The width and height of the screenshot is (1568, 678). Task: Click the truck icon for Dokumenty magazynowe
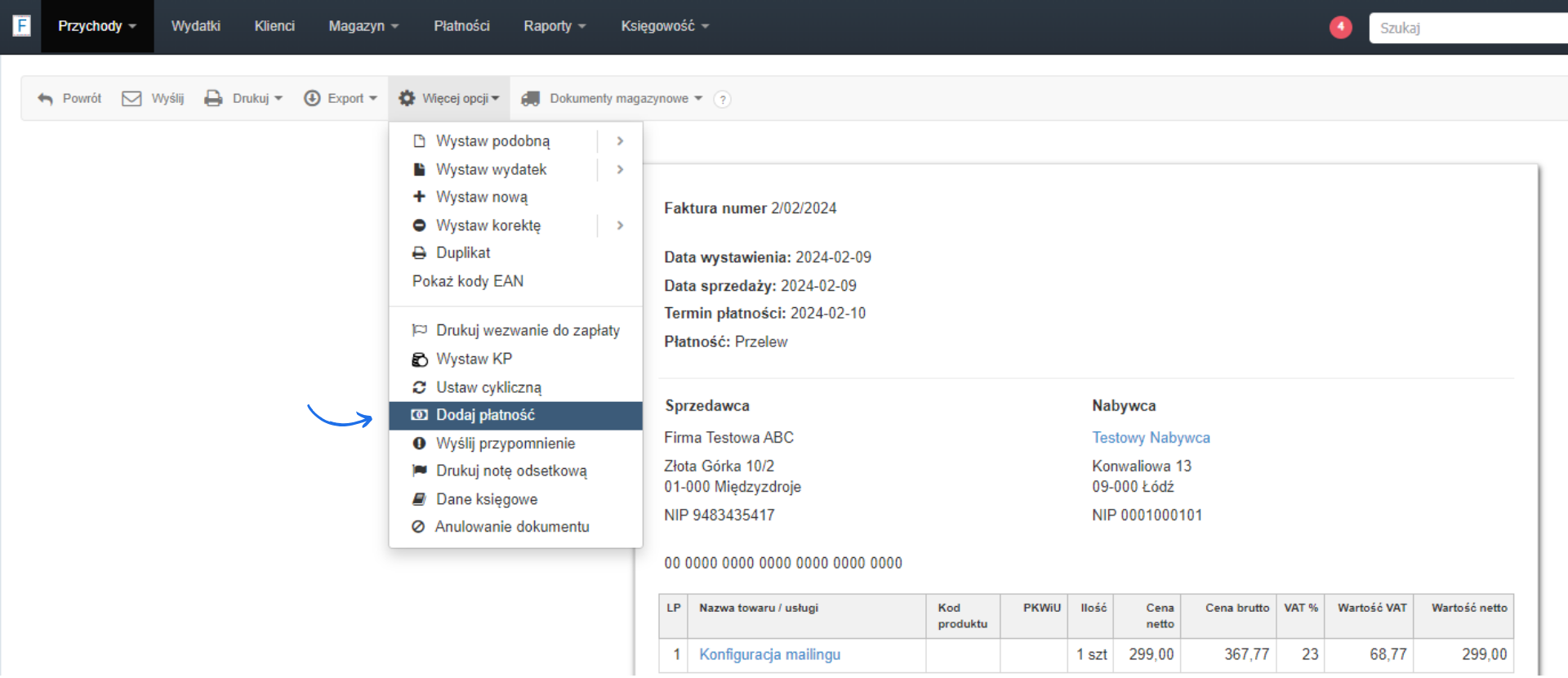pos(531,99)
